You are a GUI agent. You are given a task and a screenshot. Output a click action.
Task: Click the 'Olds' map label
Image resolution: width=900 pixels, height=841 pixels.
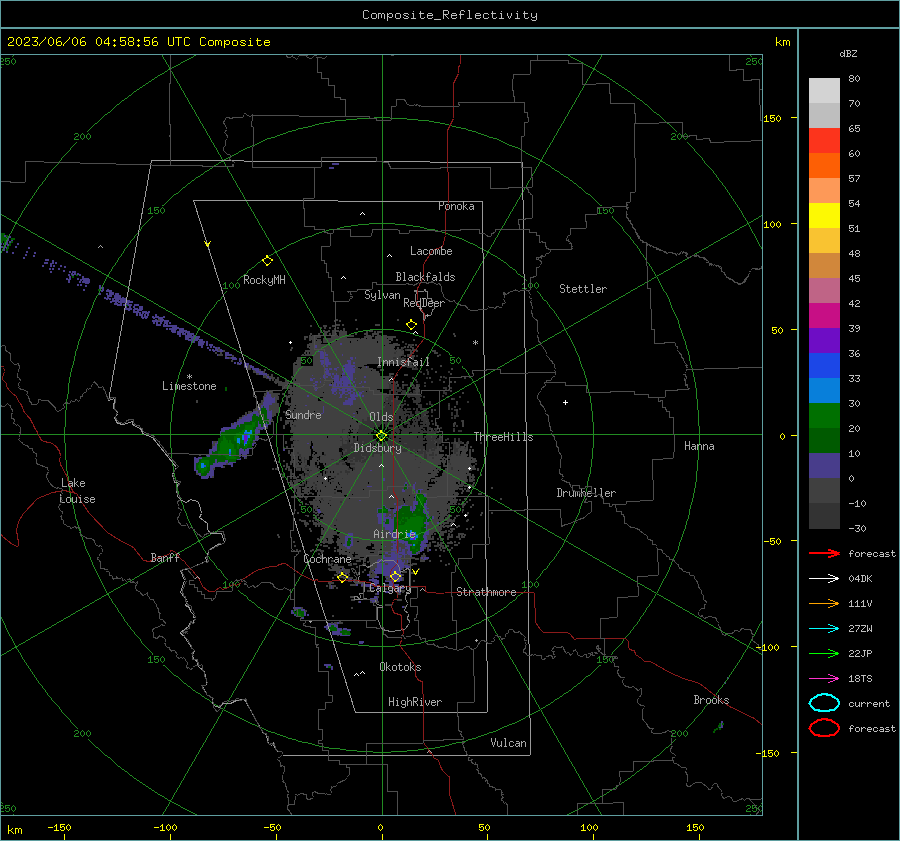[381, 417]
